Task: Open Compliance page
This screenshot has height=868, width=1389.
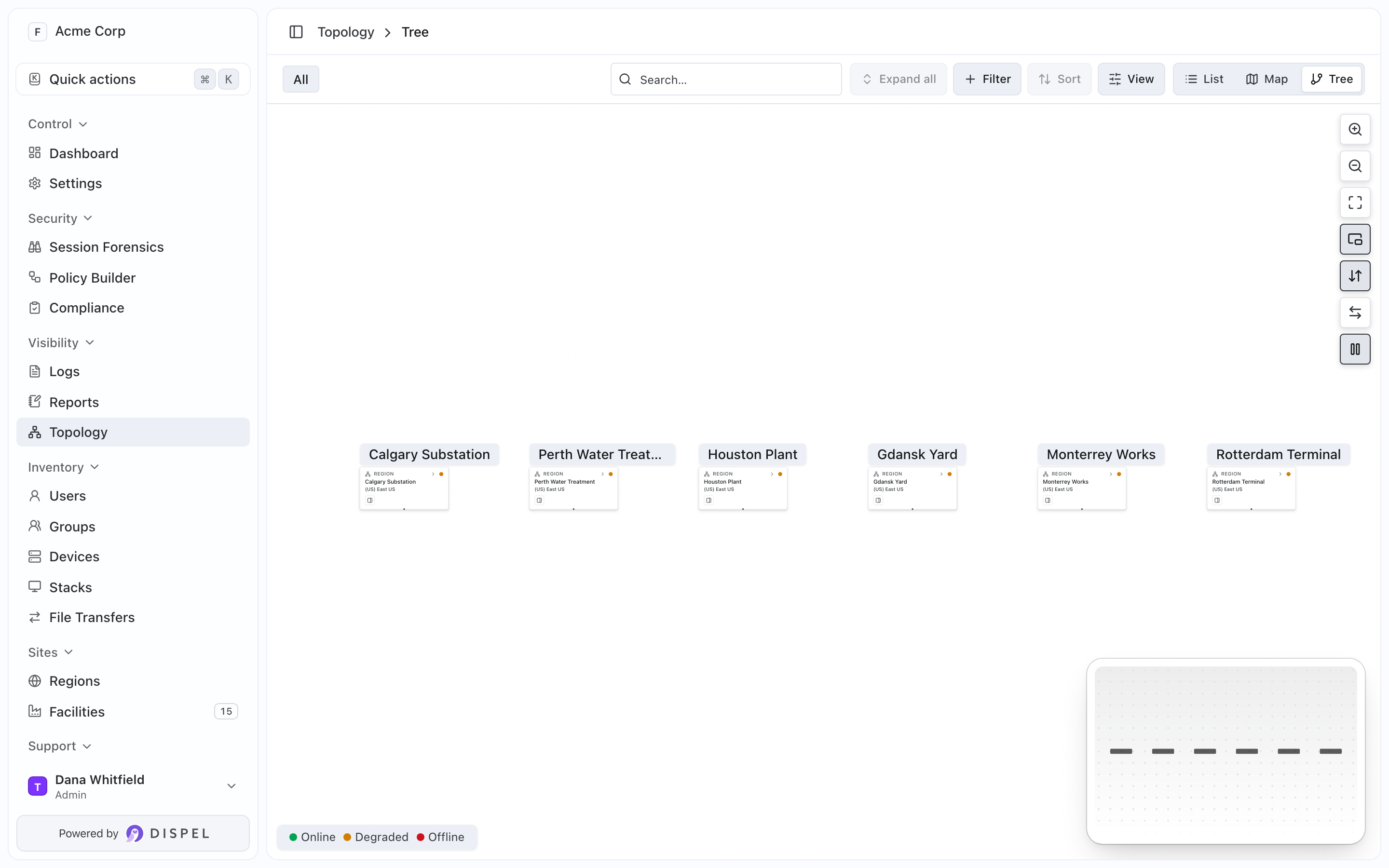Action: pos(133,308)
